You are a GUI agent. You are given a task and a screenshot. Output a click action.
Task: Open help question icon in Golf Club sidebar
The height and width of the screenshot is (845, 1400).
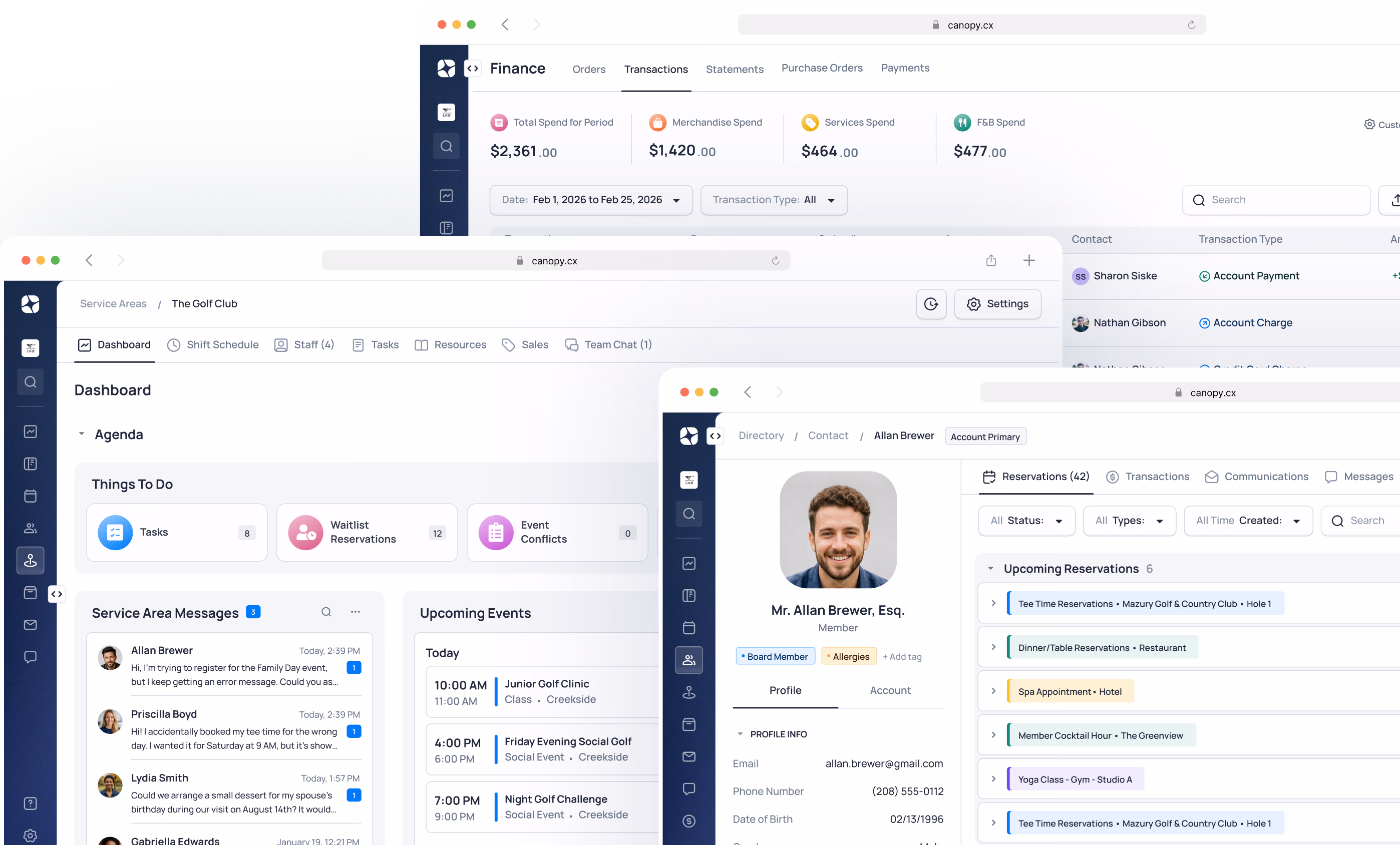(30, 803)
